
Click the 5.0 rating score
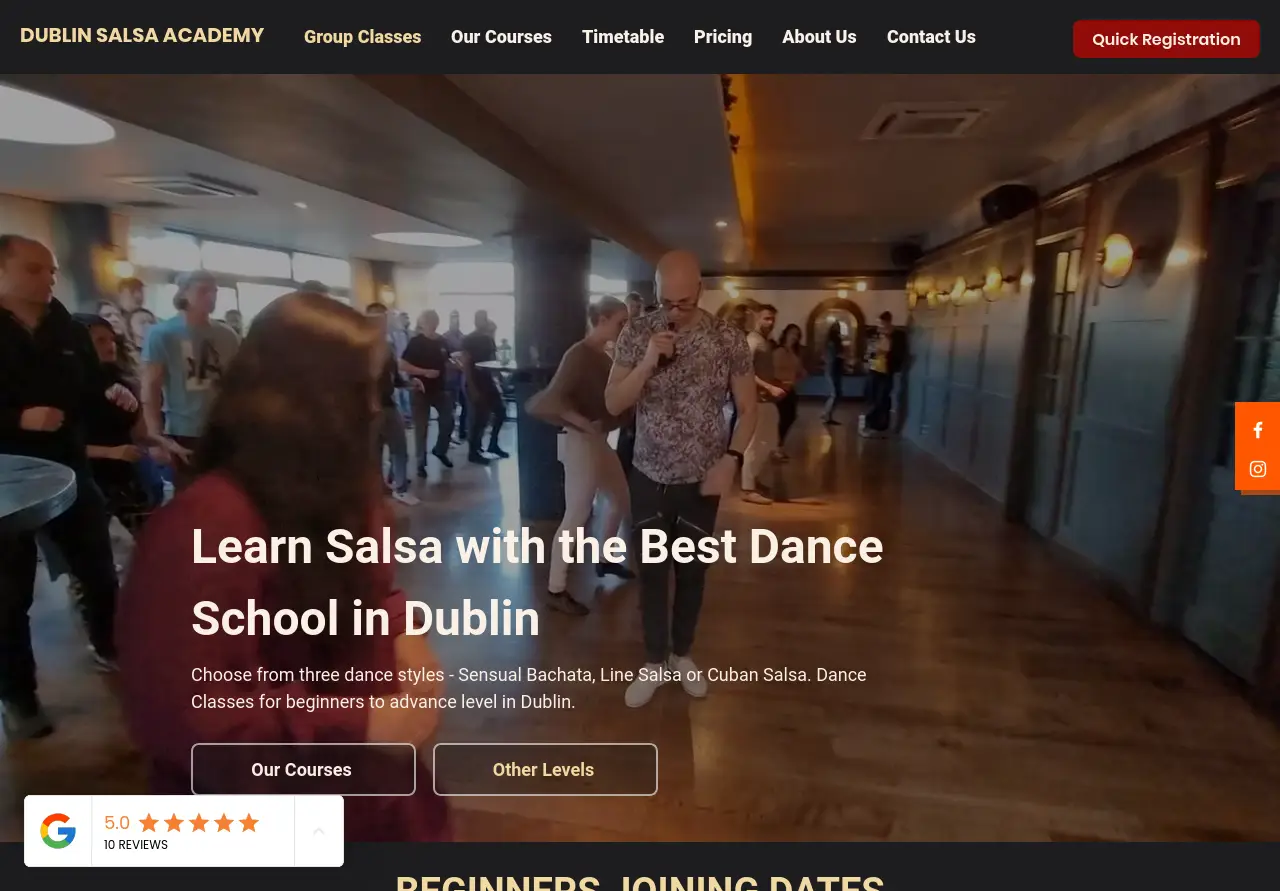click(x=116, y=822)
